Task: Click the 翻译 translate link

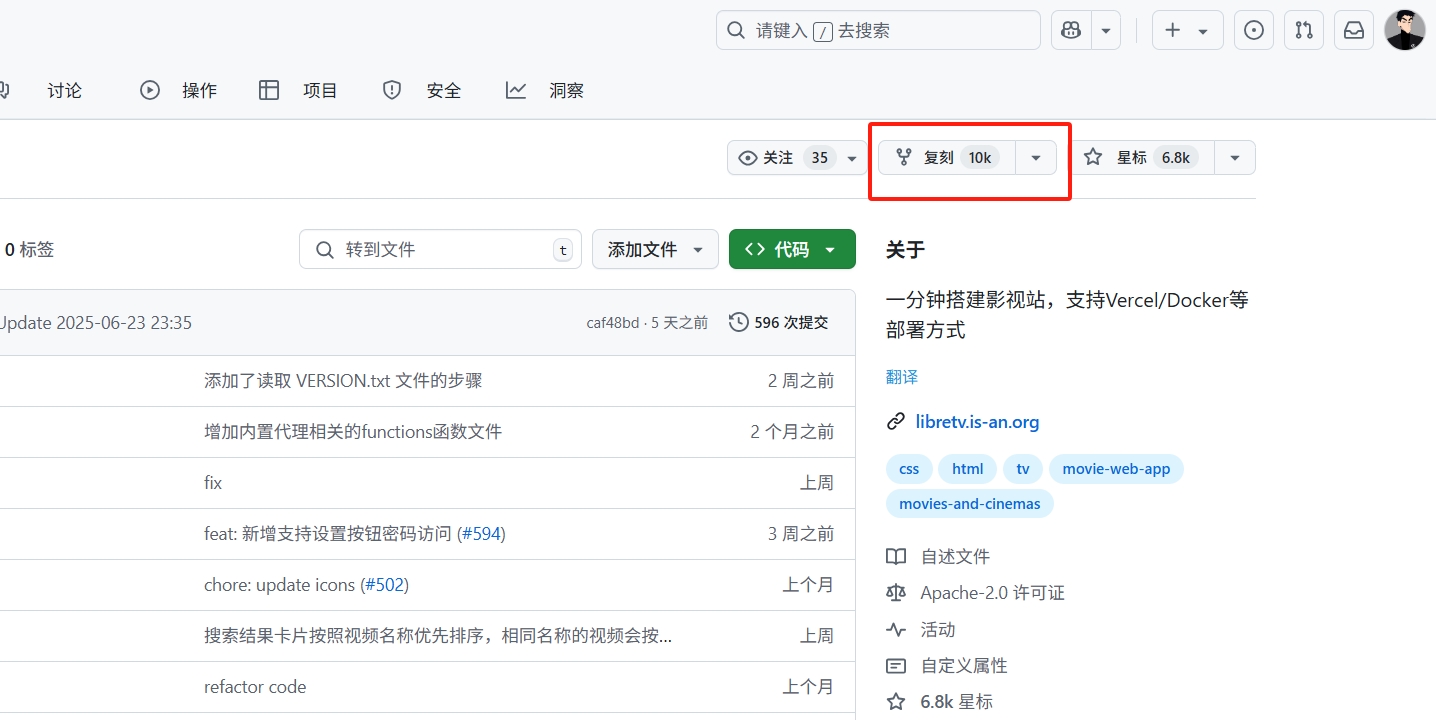Action: tap(902, 377)
